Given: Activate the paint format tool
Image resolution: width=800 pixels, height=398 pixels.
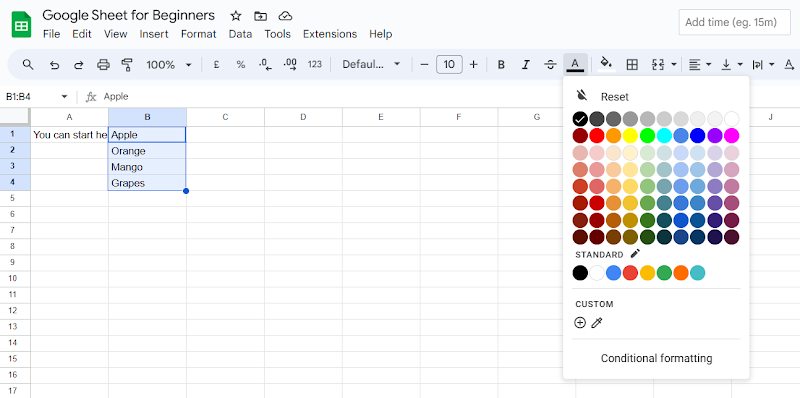Looking at the screenshot, I should click(127, 65).
